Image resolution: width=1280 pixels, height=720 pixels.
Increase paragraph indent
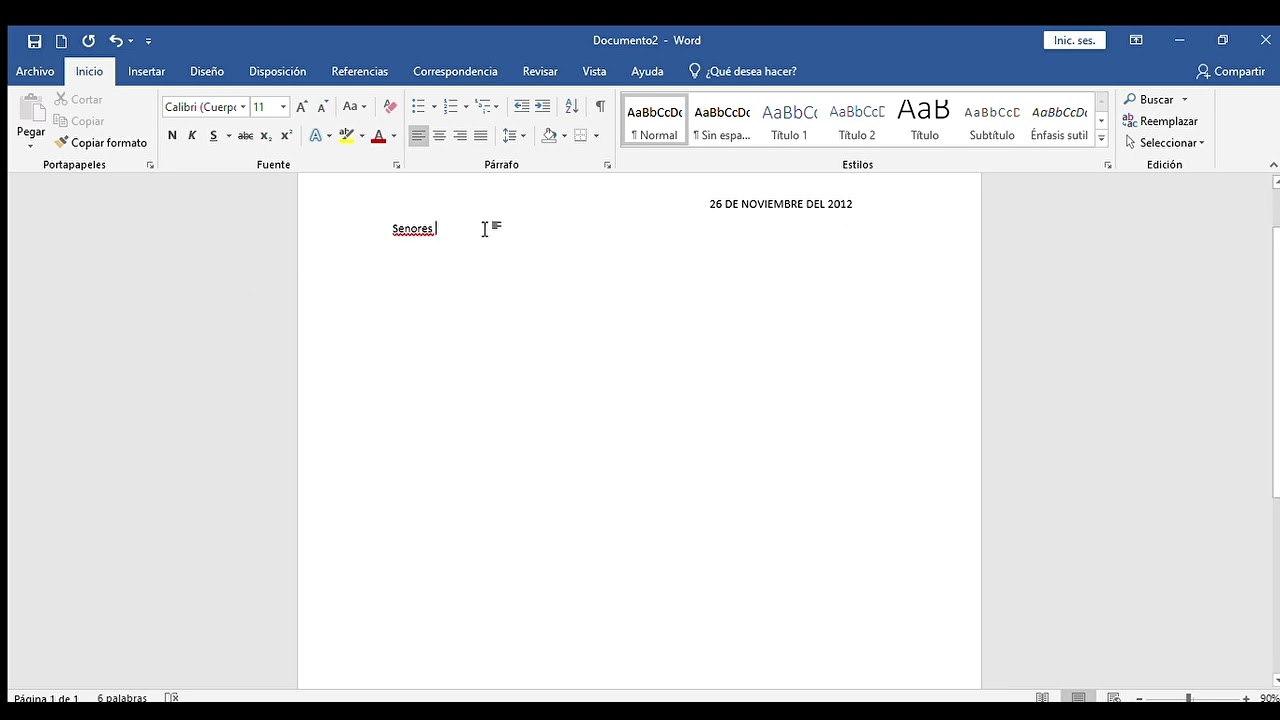(x=542, y=106)
